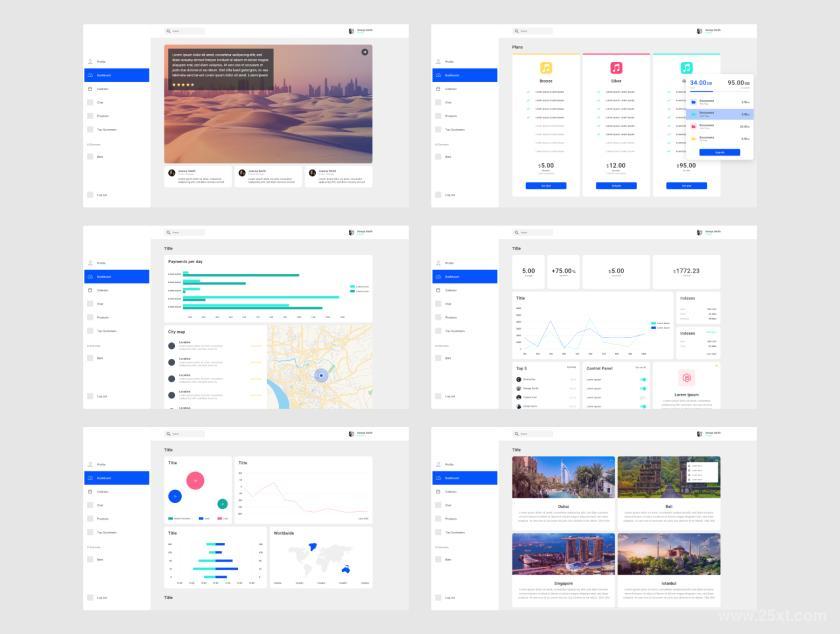The height and width of the screenshot is (634, 840).
Task: Click Calendar icon in Payments per day sidebar
Action: (90, 290)
